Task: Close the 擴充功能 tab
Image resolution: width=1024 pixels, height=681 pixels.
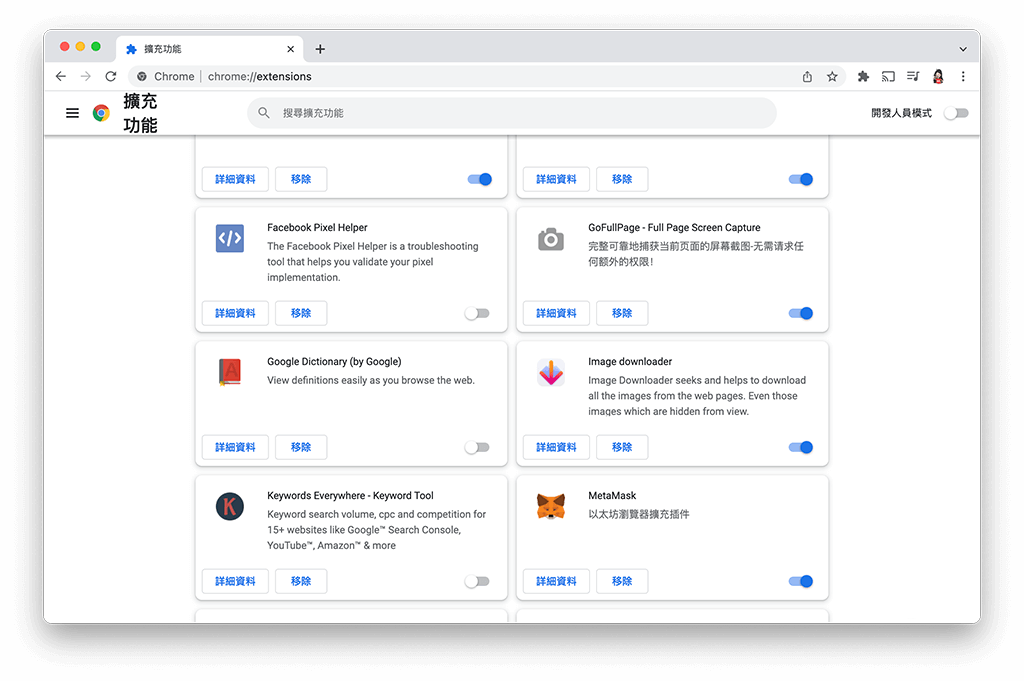Action: tap(291, 49)
